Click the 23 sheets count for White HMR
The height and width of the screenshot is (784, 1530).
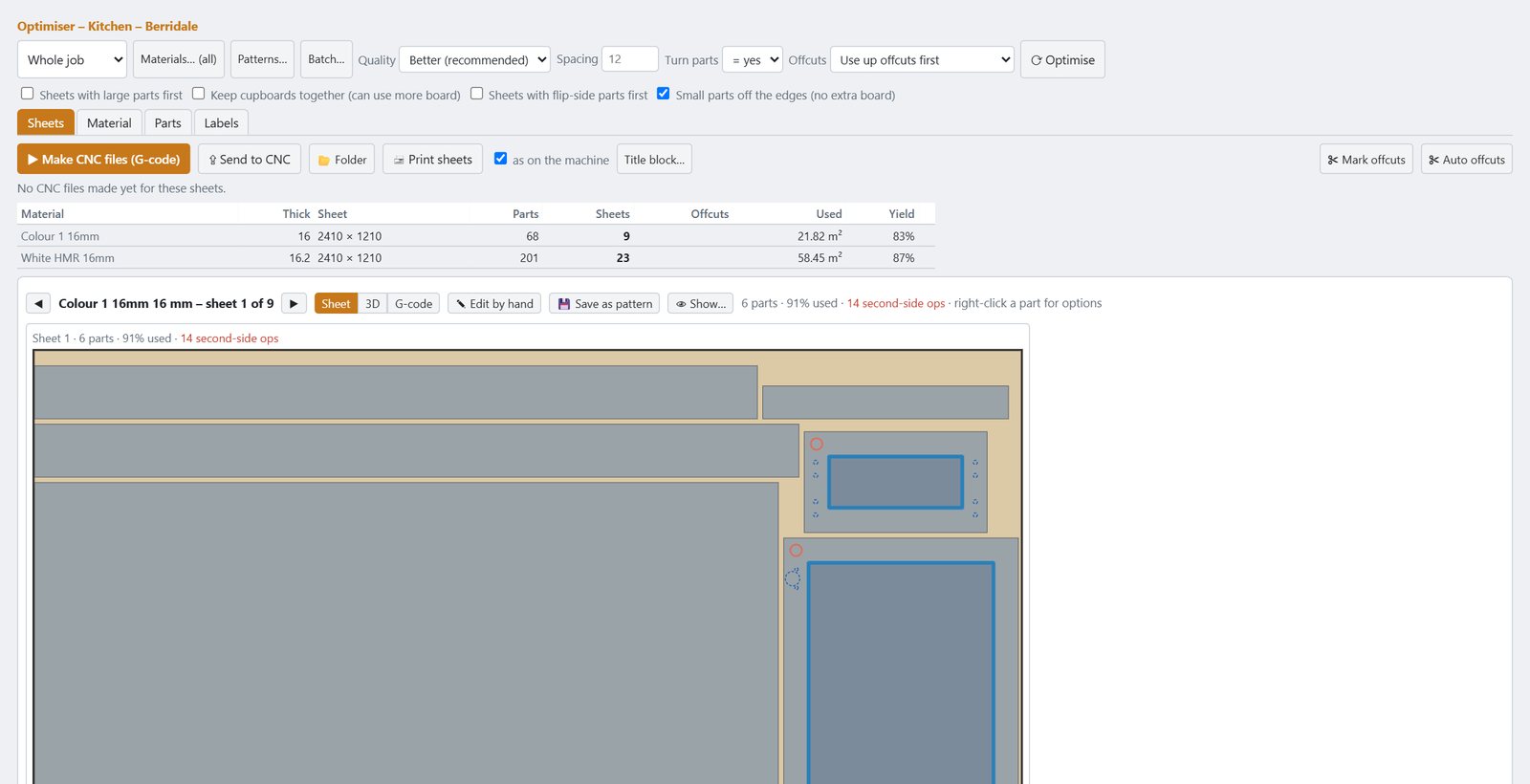pyautogui.click(x=623, y=258)
